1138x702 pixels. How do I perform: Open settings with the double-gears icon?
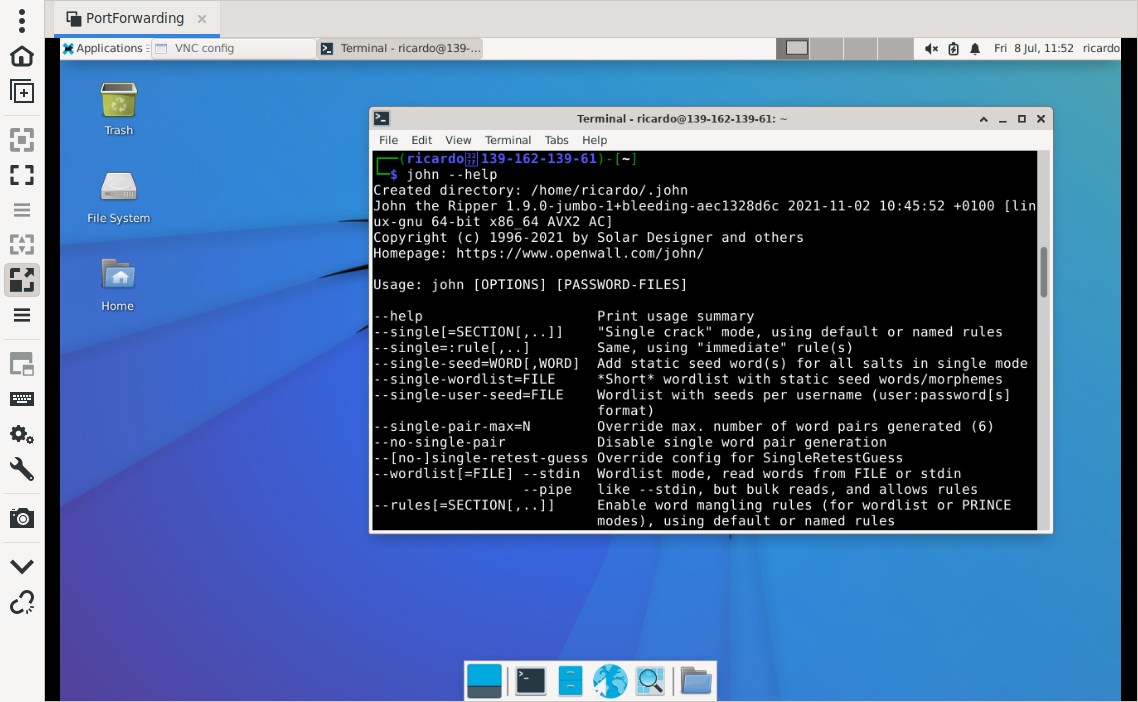[x=22, y=434]
